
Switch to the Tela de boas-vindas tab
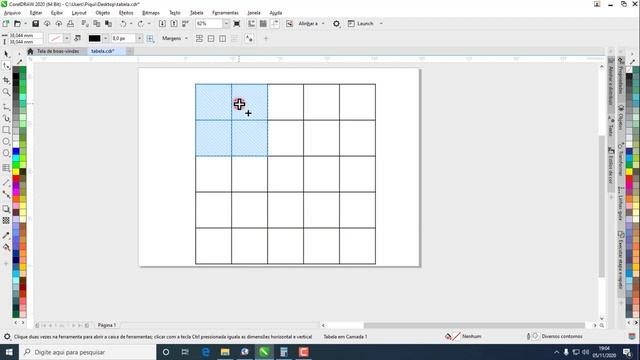click(x=58, y=51)
